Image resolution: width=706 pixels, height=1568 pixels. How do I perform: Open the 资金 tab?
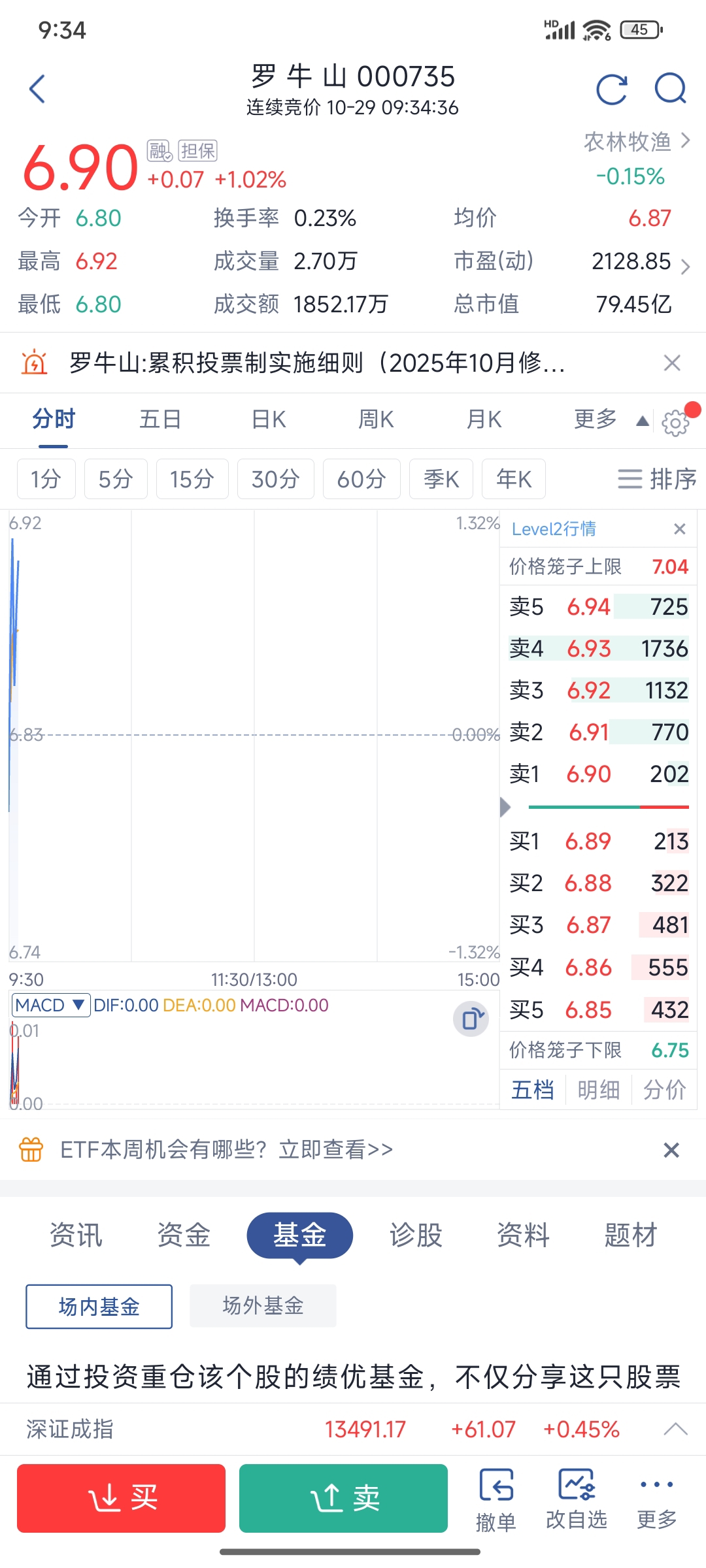click(184, 1235)
